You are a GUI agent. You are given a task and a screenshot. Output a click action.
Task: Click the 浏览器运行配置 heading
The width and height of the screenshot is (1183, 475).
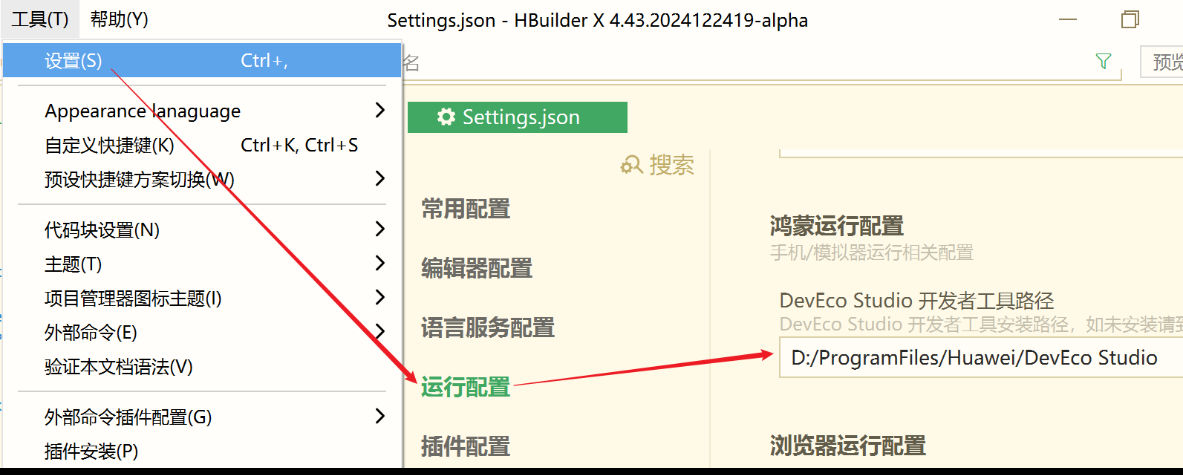pyautogui.click(x=848, y=446)
